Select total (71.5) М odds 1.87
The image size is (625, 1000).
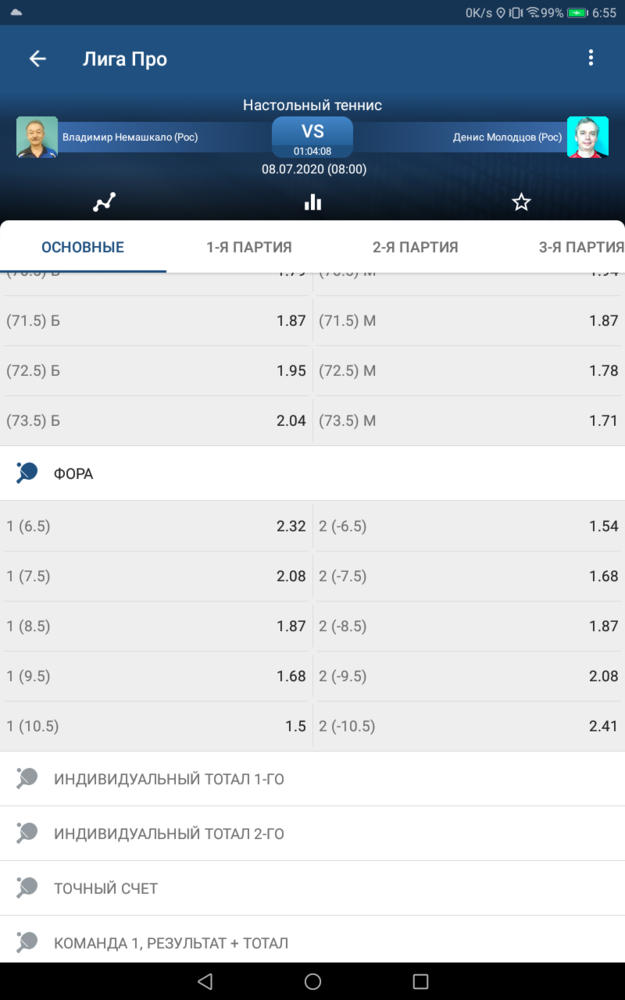pos(468,321)
